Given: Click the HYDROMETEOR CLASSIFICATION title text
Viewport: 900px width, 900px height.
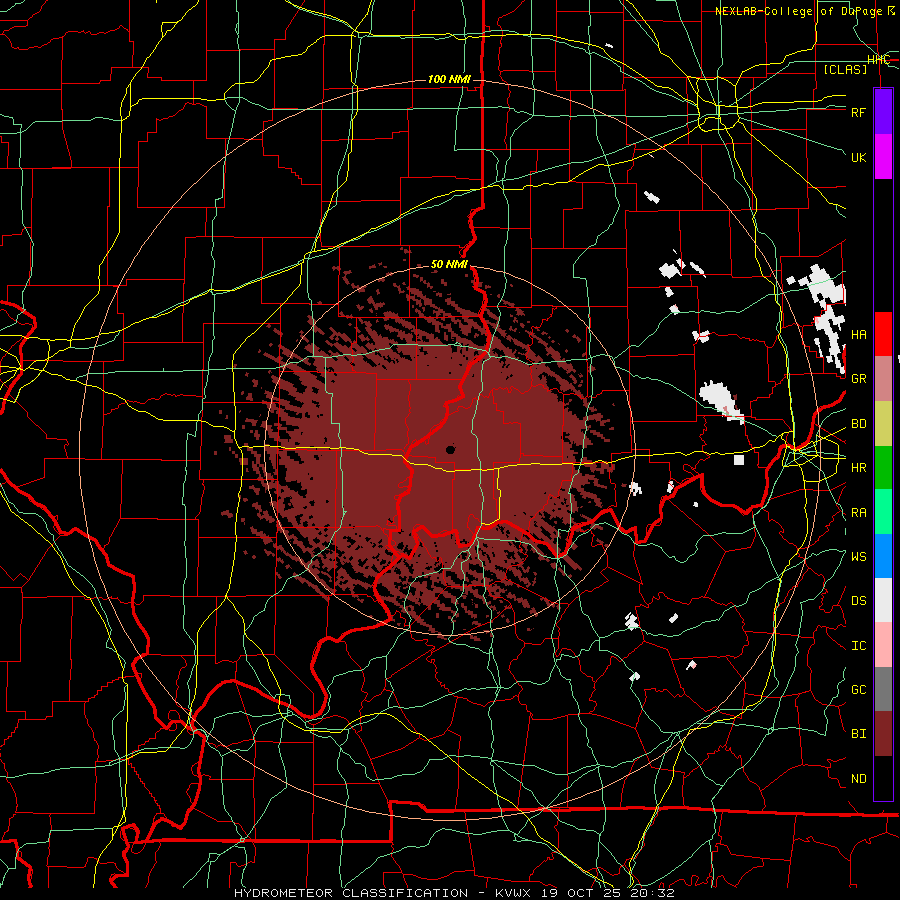Looking at the screenshot, I should click(x=351, y=893).
